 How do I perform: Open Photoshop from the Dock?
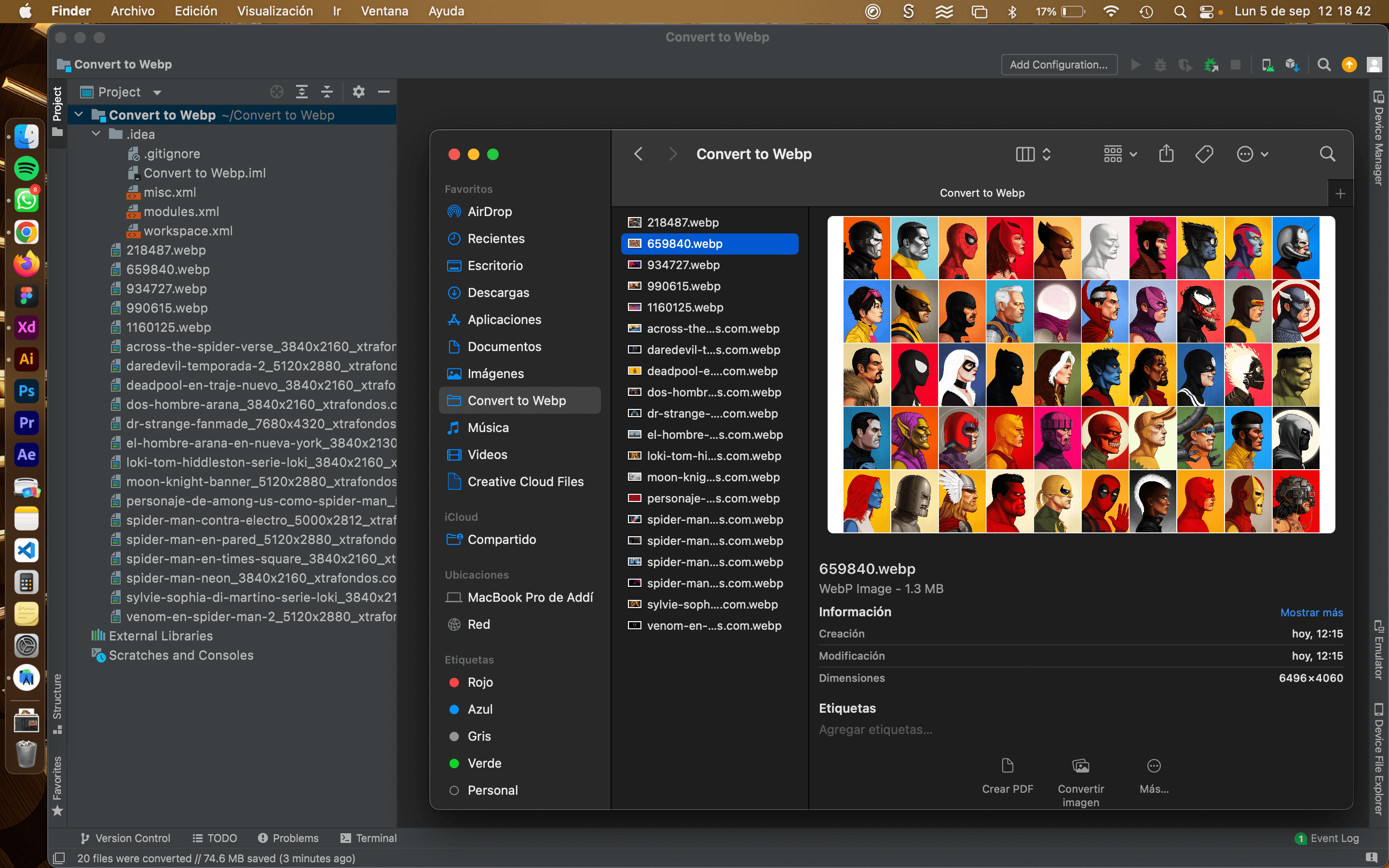coord(27,392)
